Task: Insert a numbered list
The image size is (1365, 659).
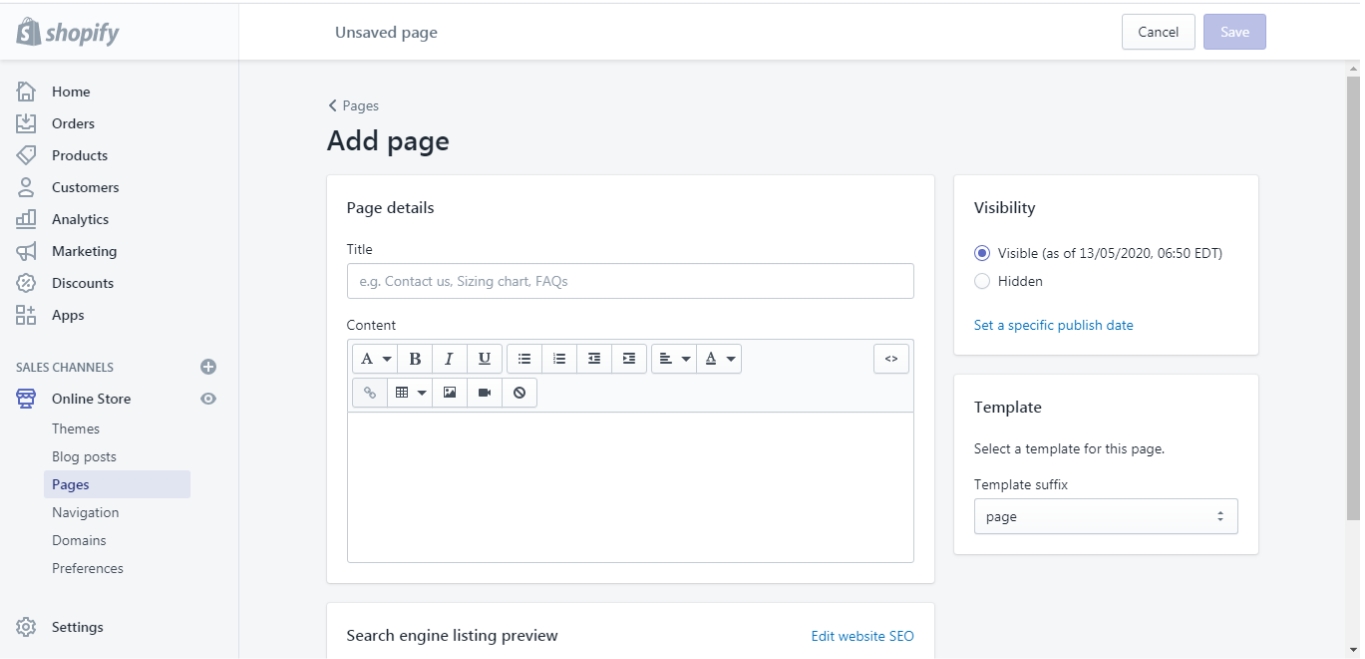Action: coord(559,359)
